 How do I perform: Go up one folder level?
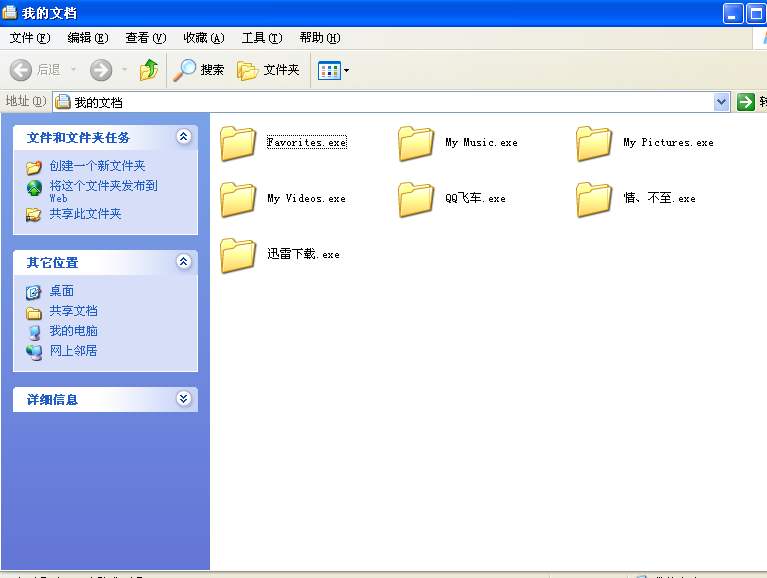click(x=149, y=70)
